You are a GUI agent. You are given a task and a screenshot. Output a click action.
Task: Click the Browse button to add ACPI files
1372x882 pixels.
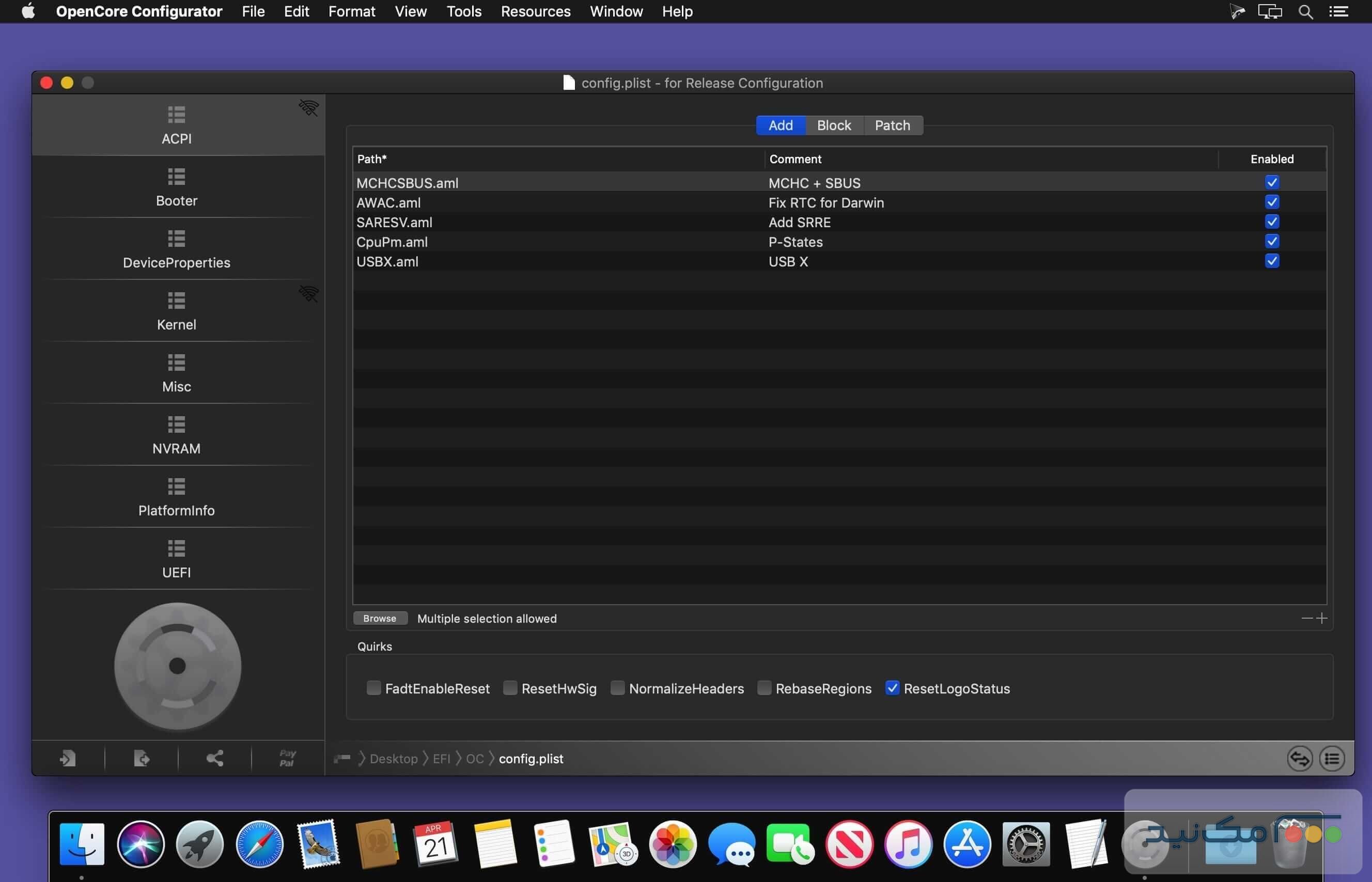(x=380, y=618)
